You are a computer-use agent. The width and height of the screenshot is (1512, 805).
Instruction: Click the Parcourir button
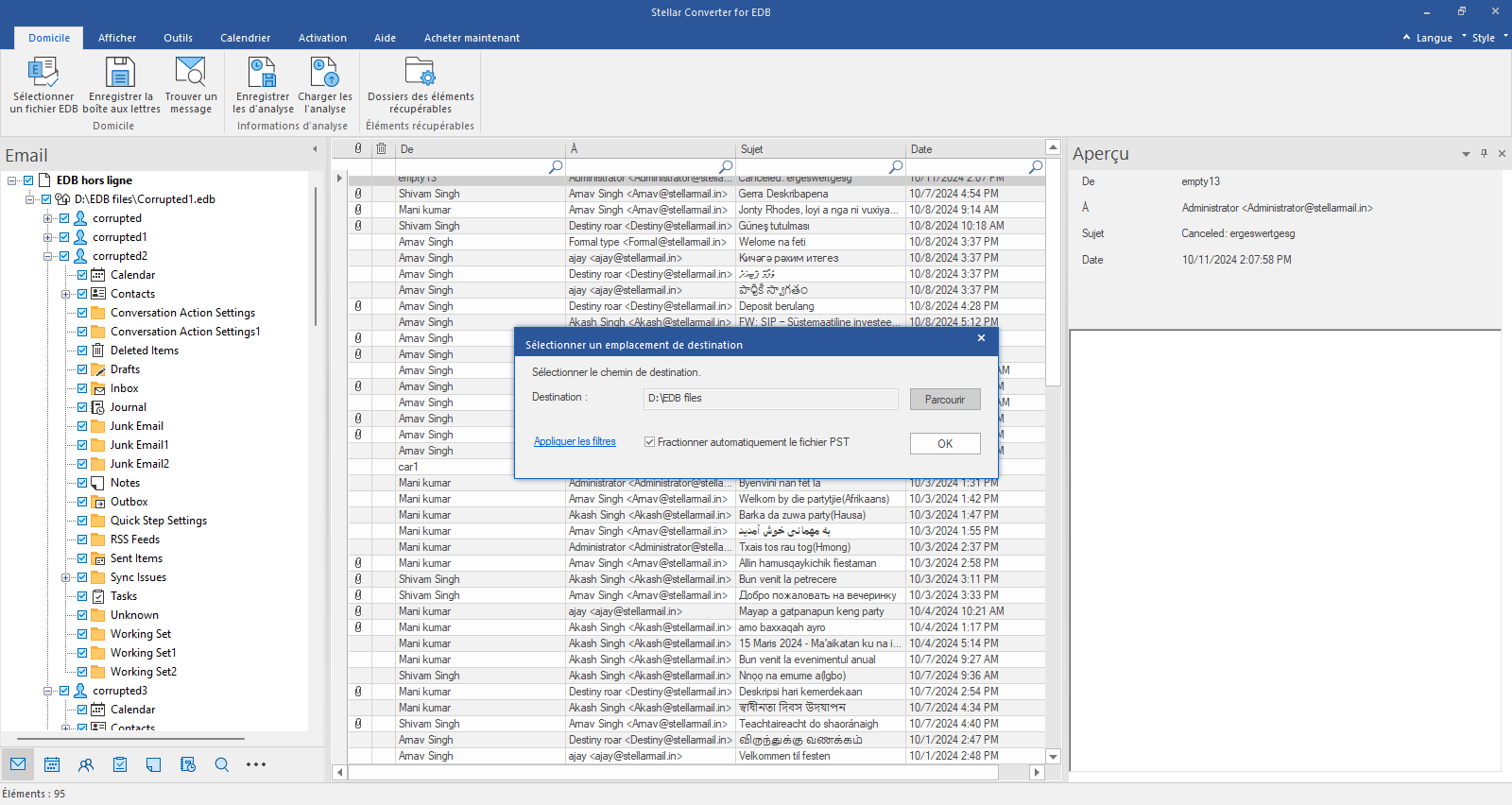coord(944,400)
